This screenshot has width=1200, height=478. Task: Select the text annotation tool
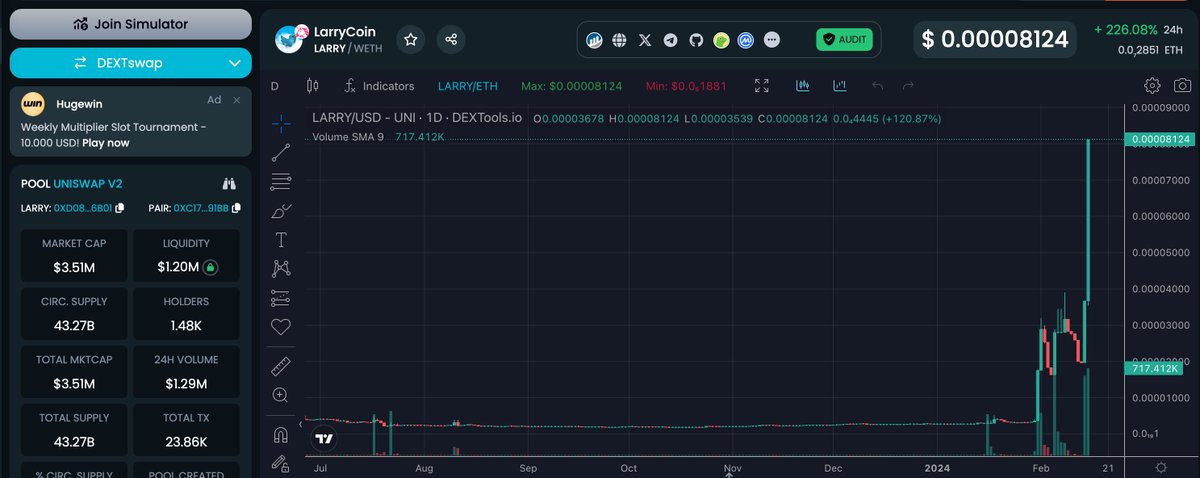281,239
